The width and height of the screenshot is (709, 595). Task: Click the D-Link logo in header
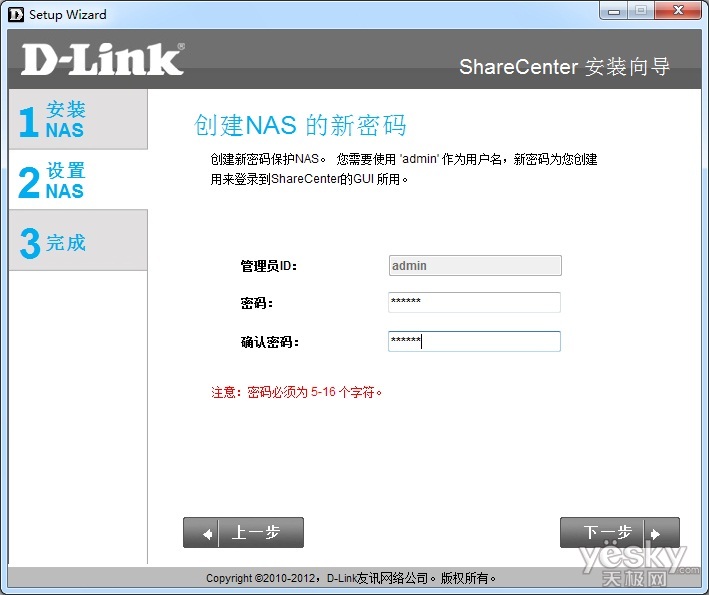click(x=103, y=59)
